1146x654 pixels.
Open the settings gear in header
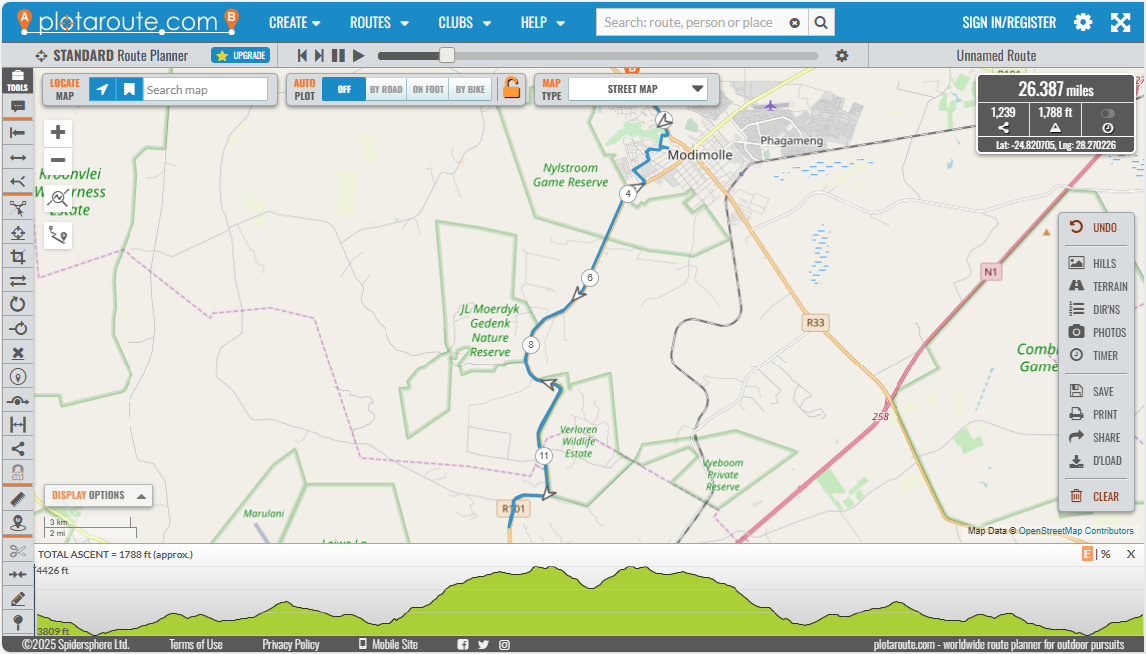click(x=1083, y=22)
